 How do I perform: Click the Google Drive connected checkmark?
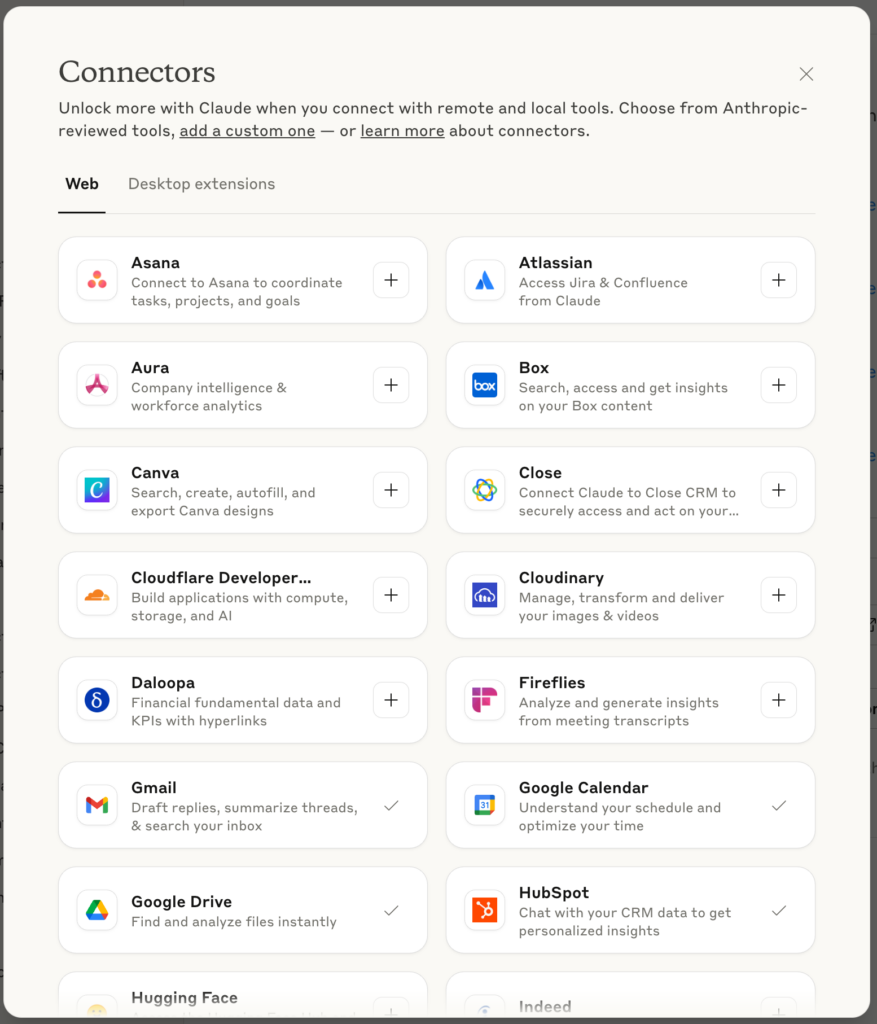391,910
